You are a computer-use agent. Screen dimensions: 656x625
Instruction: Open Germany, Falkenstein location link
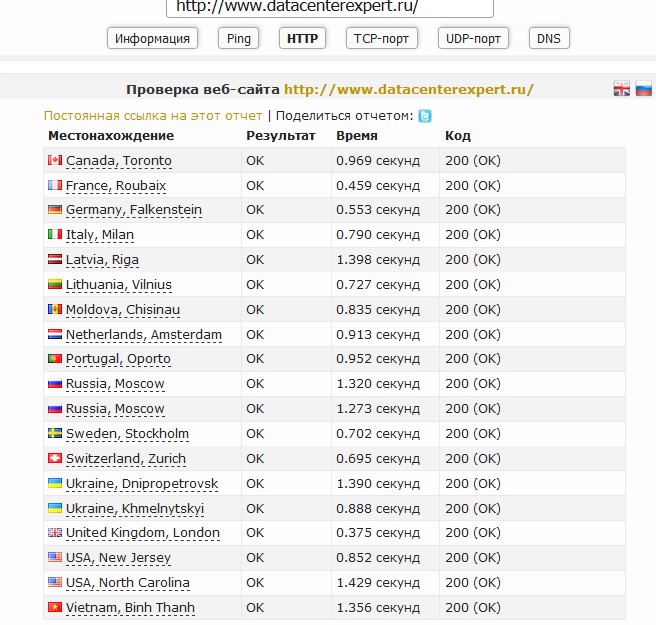tap(134, 210)
